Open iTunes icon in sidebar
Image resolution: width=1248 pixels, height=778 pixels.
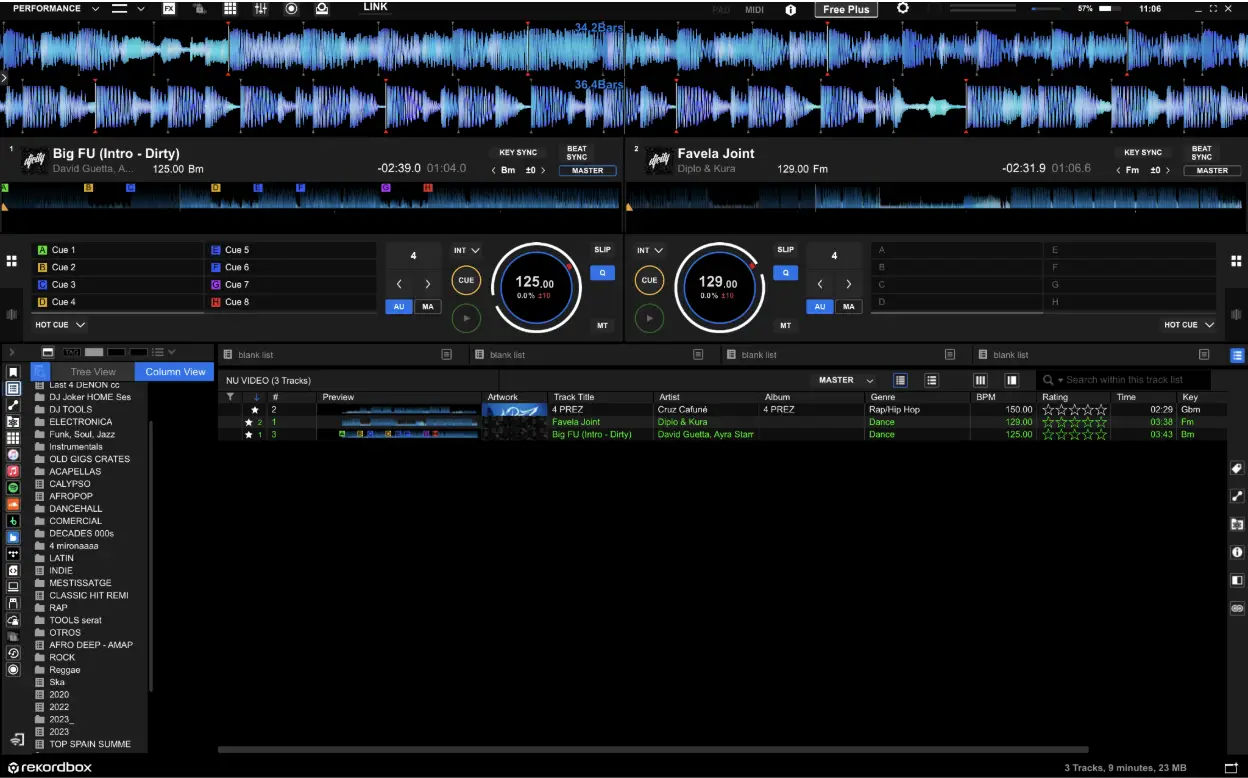coord(13,454)
